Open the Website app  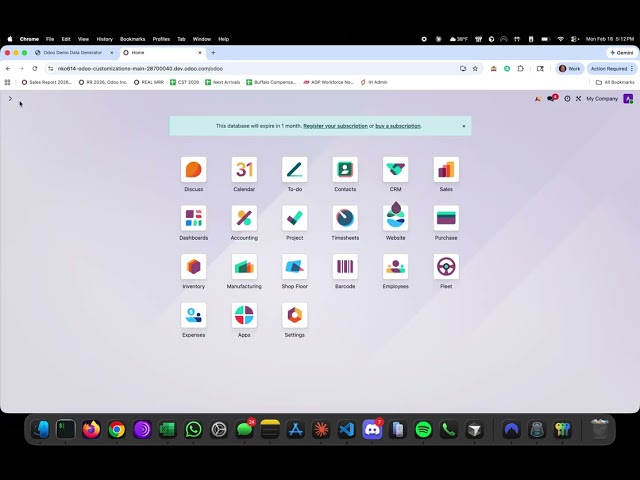tap(396, 218)
